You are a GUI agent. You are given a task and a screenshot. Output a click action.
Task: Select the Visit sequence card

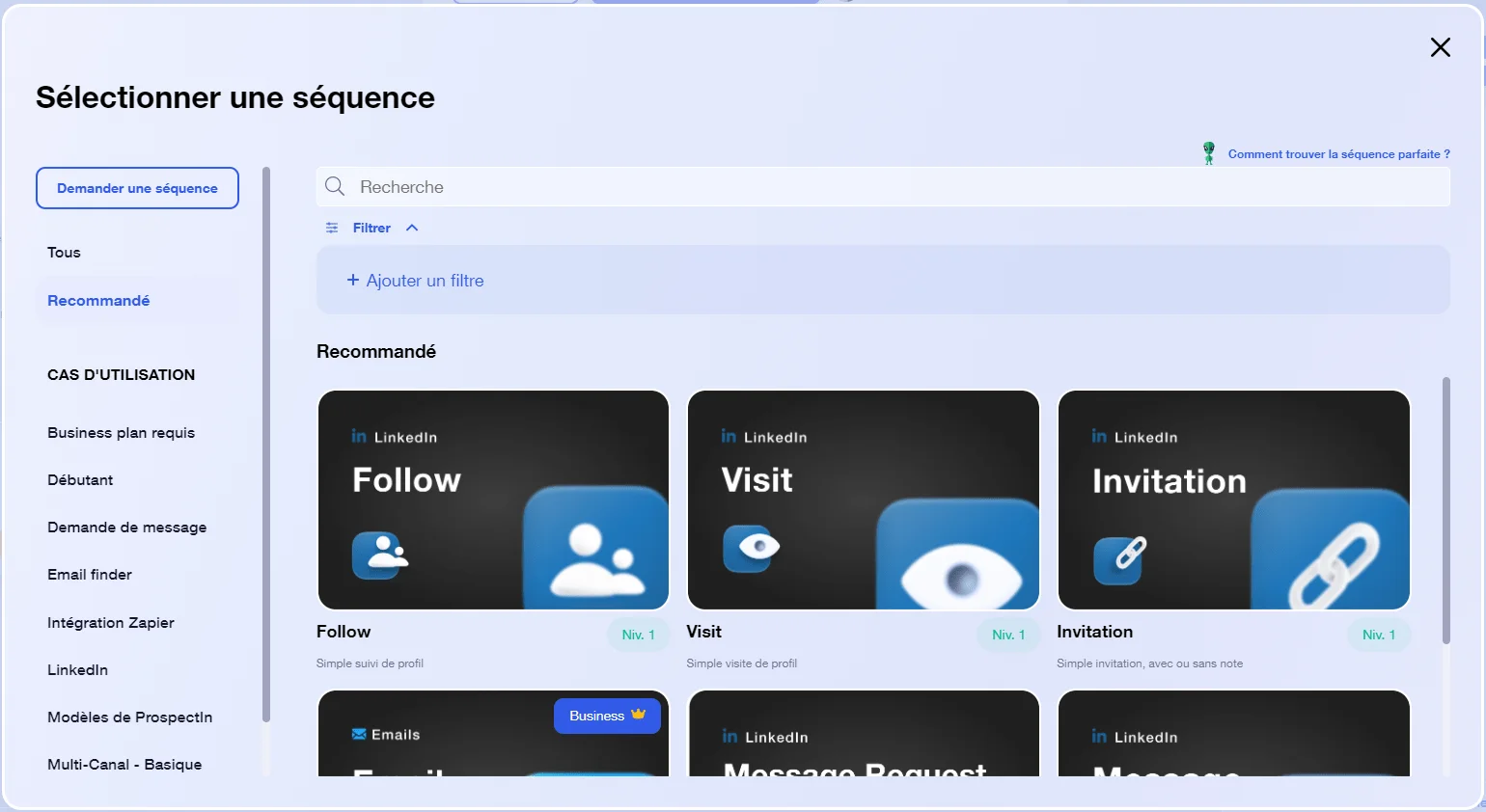pos(864,500)
